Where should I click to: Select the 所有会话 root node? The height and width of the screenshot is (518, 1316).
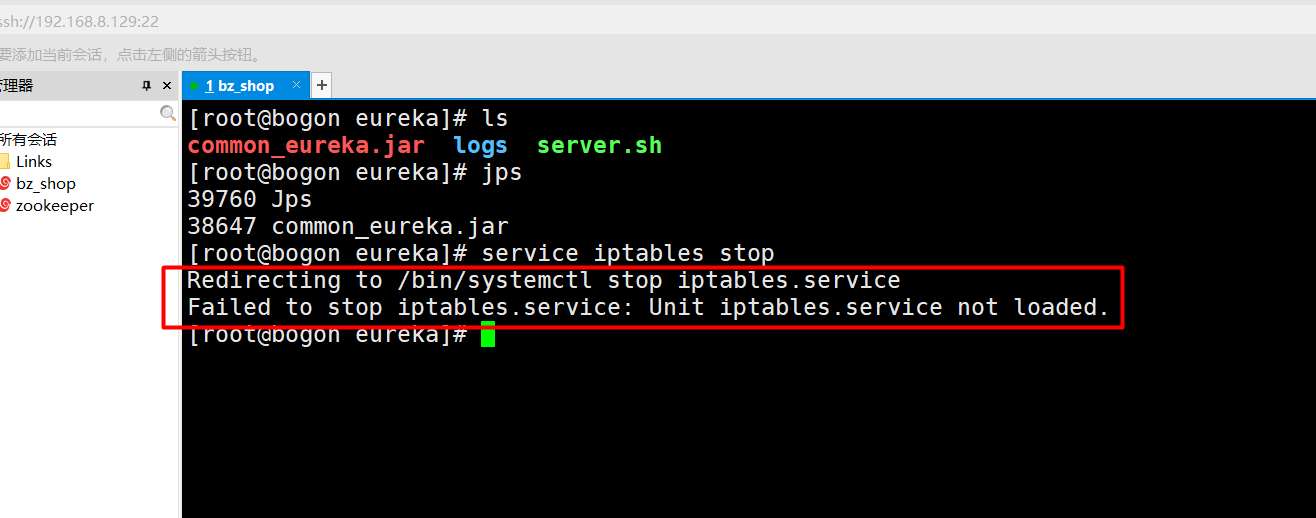[x=28, y=139]
